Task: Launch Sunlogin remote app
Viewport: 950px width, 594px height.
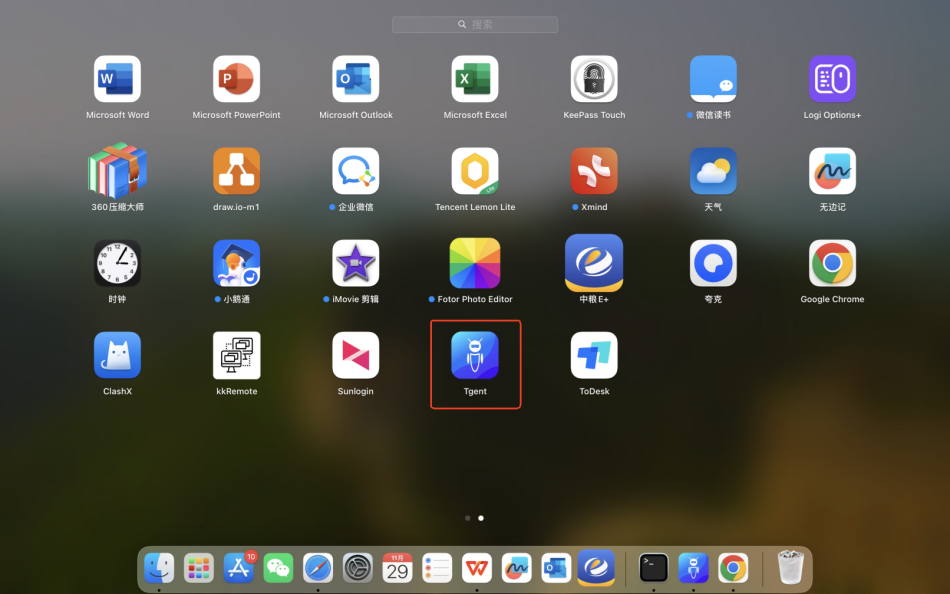Action: pos(356,355)
